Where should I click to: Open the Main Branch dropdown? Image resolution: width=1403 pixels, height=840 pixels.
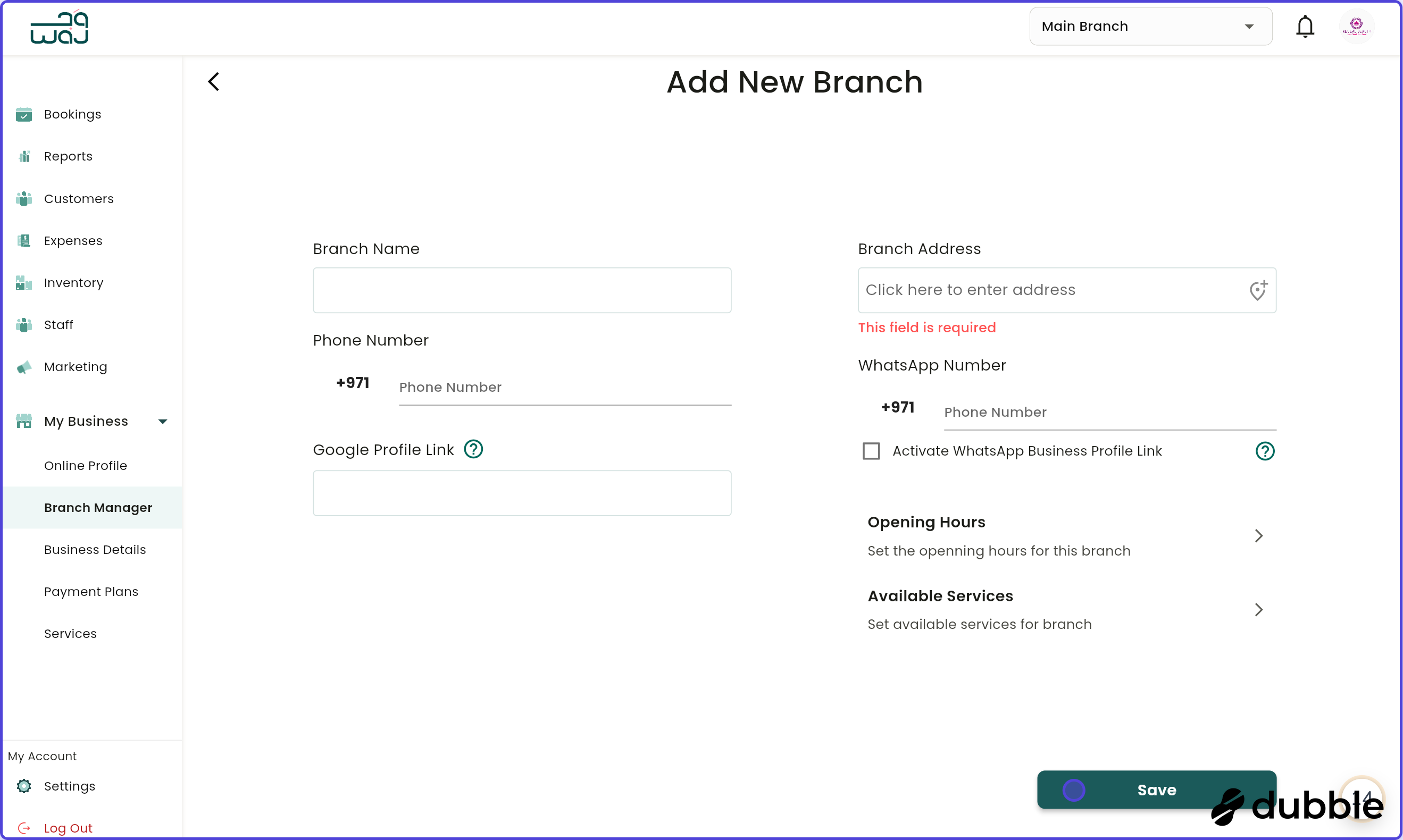pyautogui.click(x=1150, y=26)
